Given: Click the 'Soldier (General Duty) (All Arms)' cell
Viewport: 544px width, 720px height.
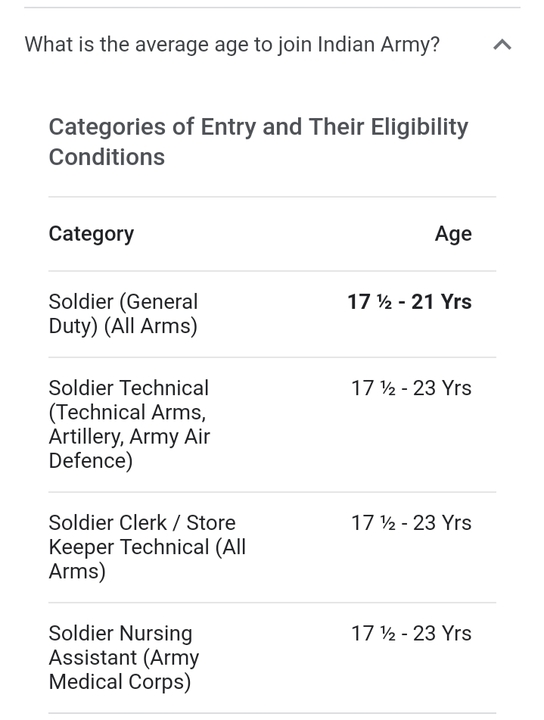Looking at the screenshot, I should coord(123,314).
